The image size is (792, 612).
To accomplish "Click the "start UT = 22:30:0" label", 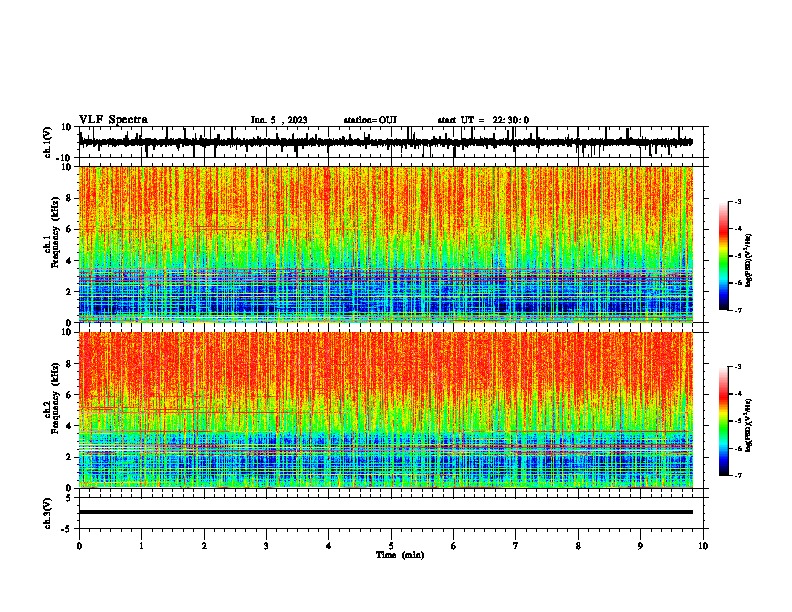I will (x=483, y=120).
